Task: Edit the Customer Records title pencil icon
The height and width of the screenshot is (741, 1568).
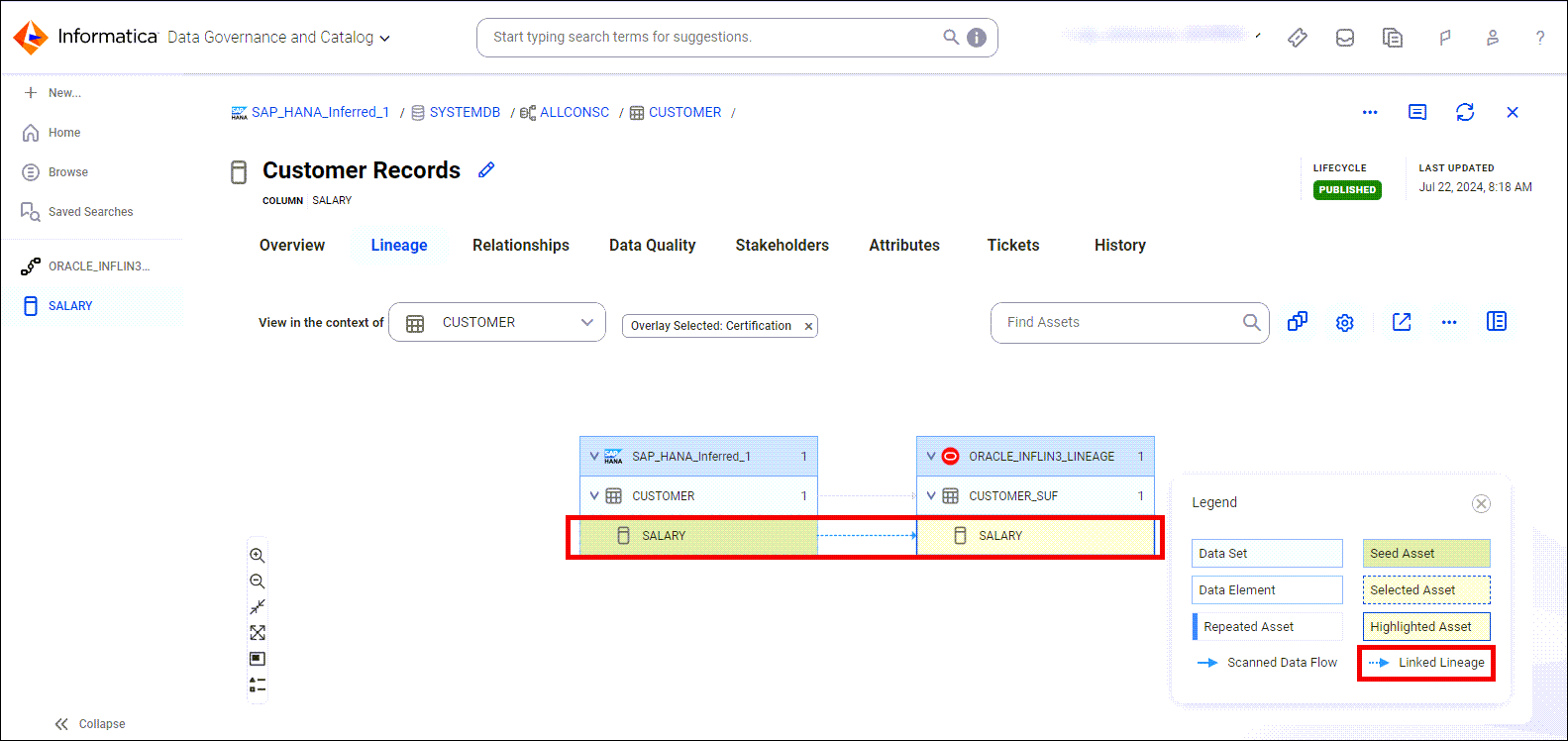Action: [x=486, y=169]
